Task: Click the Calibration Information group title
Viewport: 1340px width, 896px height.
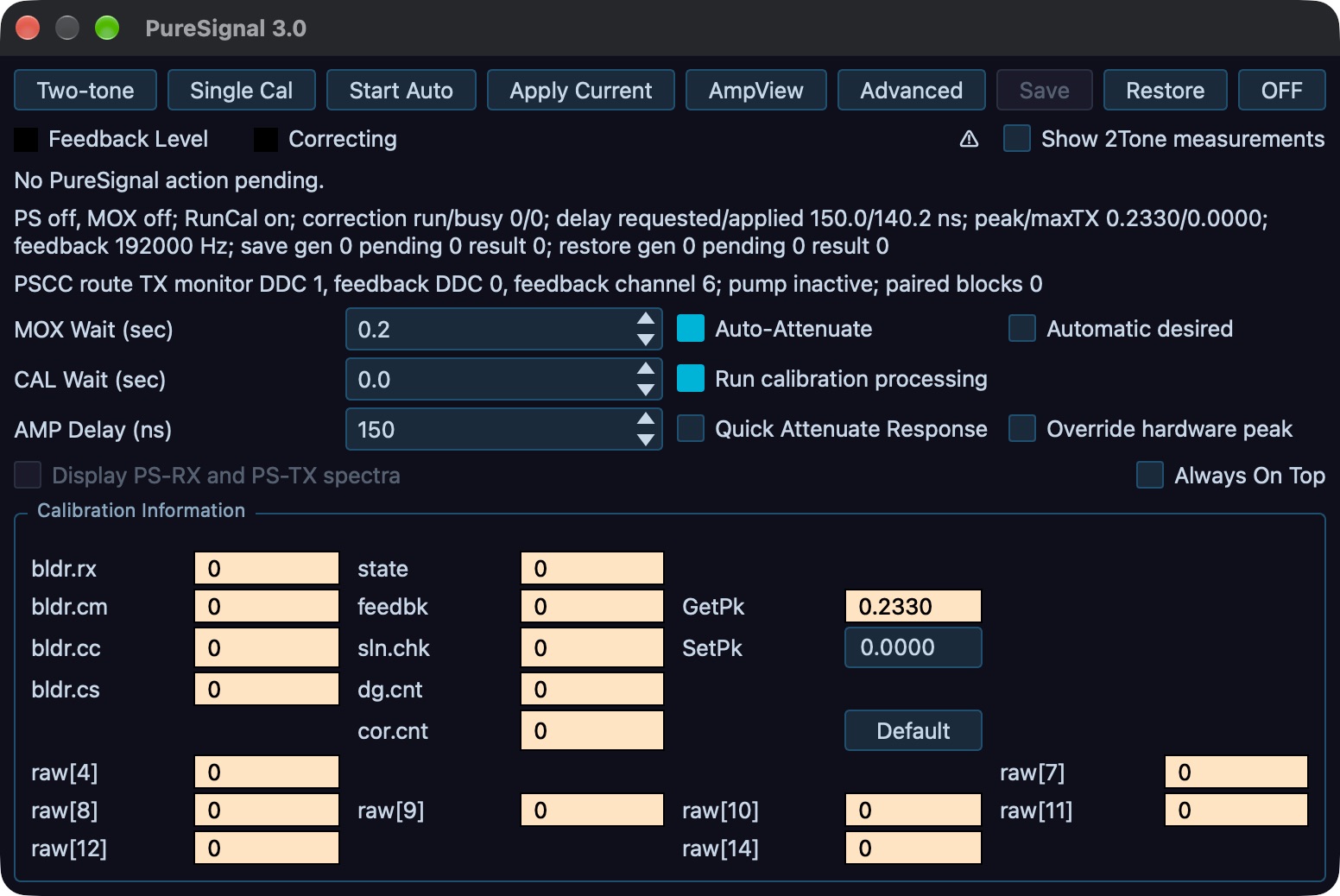Action: pyautogui.click(x=142, y=510)
